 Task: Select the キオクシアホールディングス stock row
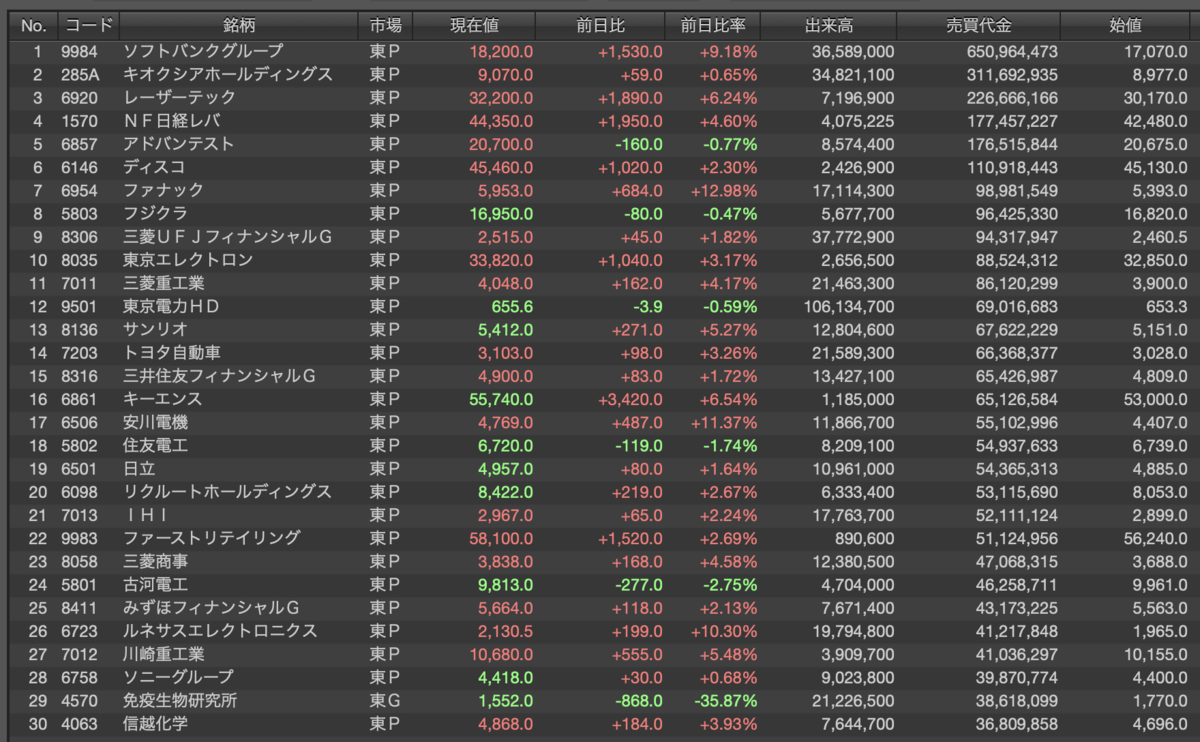pyautogui.click(x=600, y=74)
